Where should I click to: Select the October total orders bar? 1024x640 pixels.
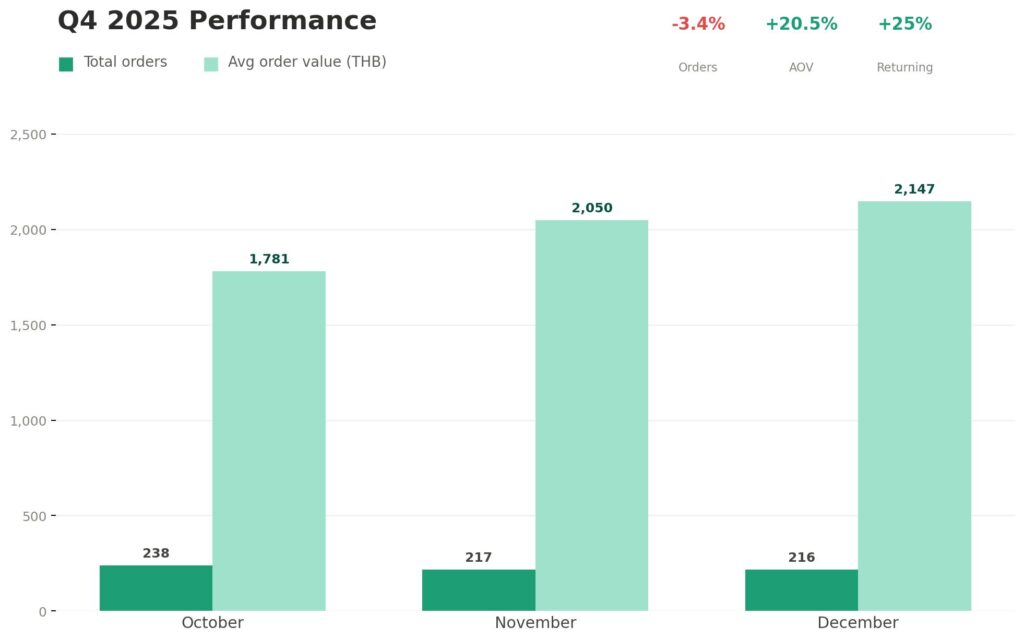(x=156, y=588)
